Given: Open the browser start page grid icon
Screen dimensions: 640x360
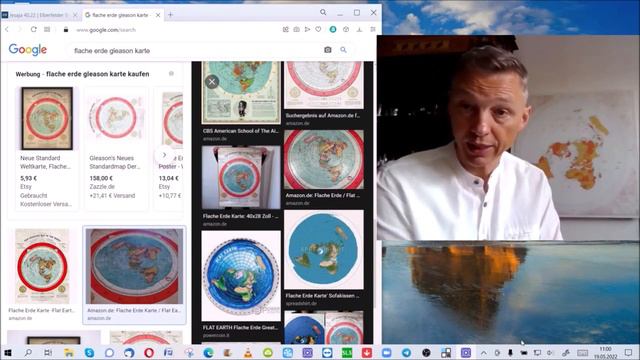Looking at the screenshot, I should pyautogui.click(x=47, y=29).
